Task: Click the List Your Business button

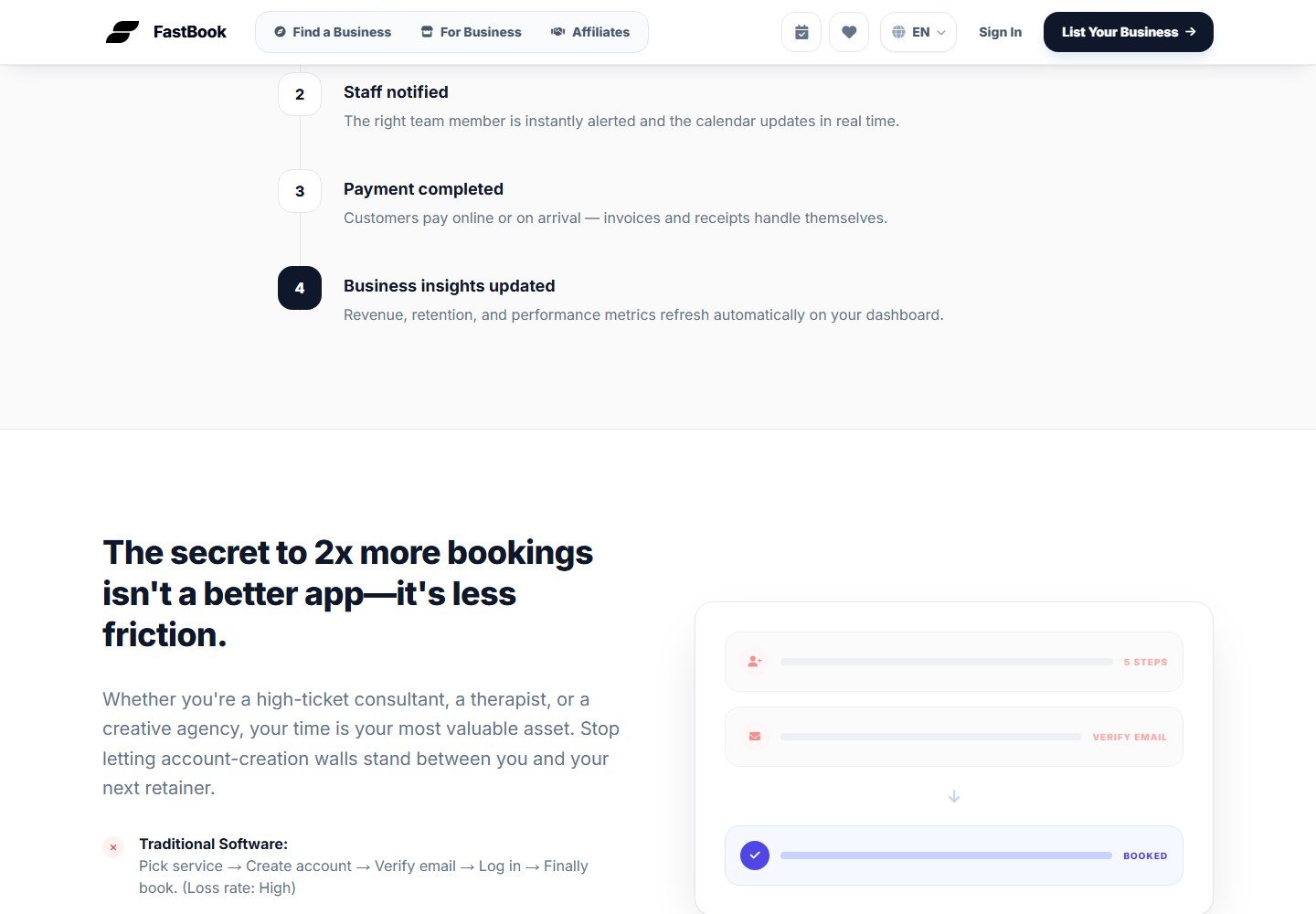Action: coord(1129,32)
